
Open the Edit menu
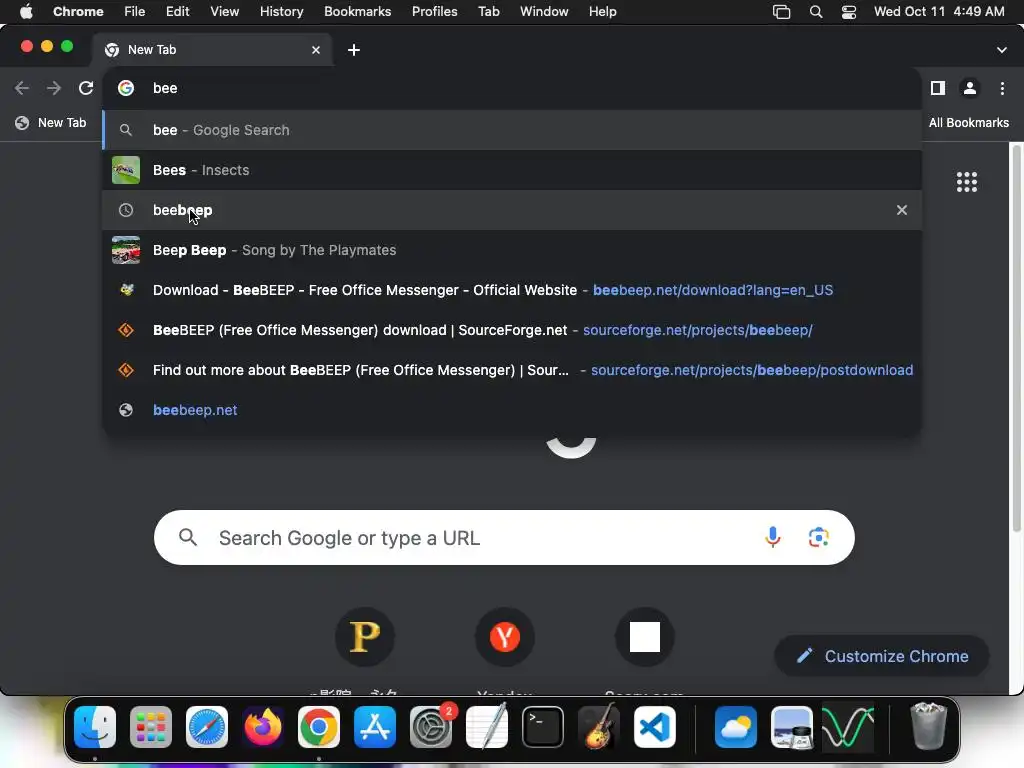[x=178, y=12]
